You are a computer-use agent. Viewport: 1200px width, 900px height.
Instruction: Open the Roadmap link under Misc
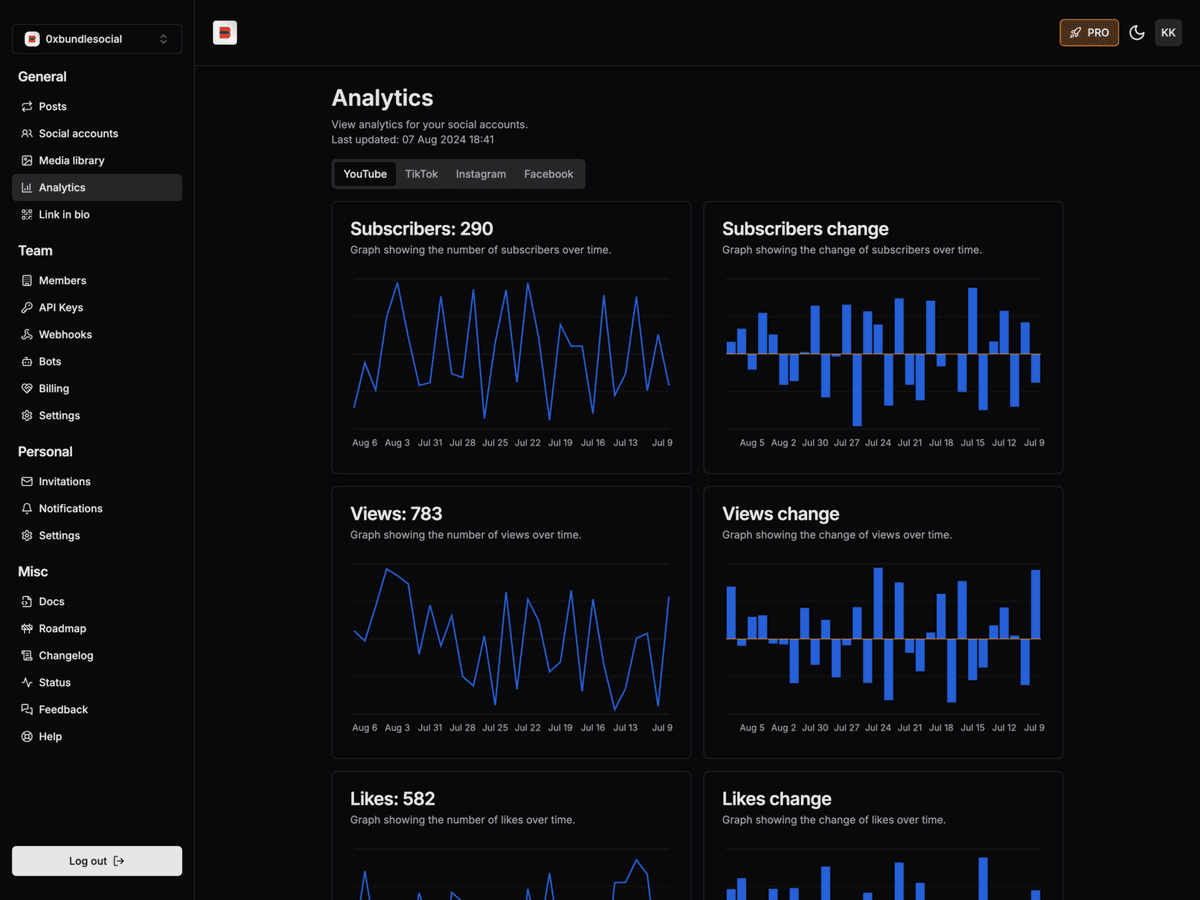point(97,628)
